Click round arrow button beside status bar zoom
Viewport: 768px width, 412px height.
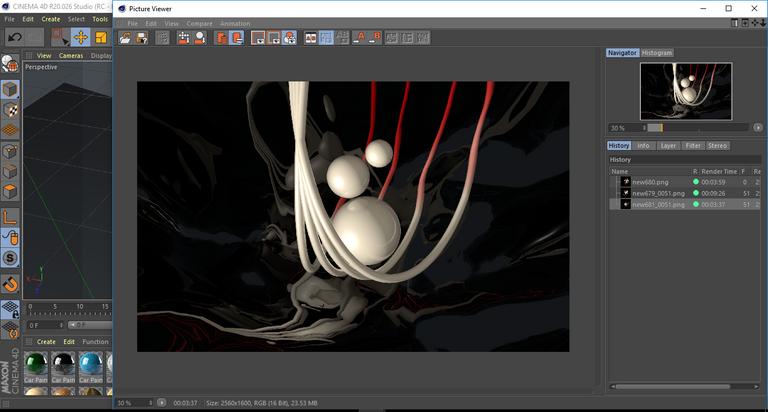click(x=162, y=403)
